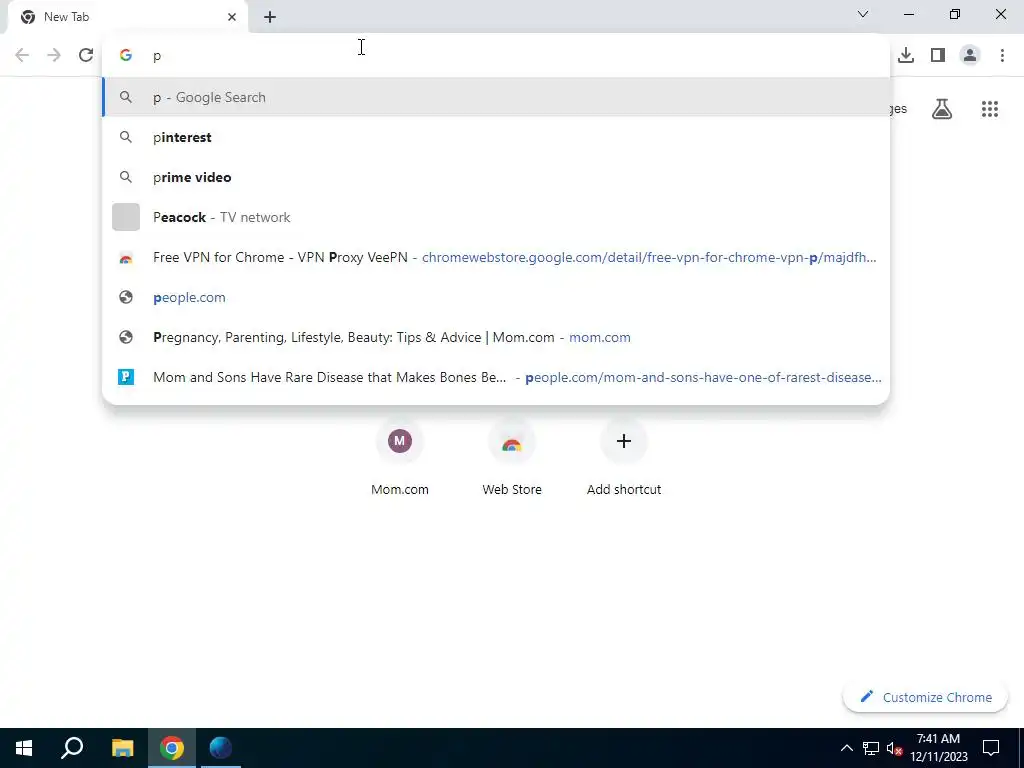The width and height of the screenshot is (1024, 768).
Task: Click the Peacock gray thumbnail icon
Action: [x=126, y=217]
